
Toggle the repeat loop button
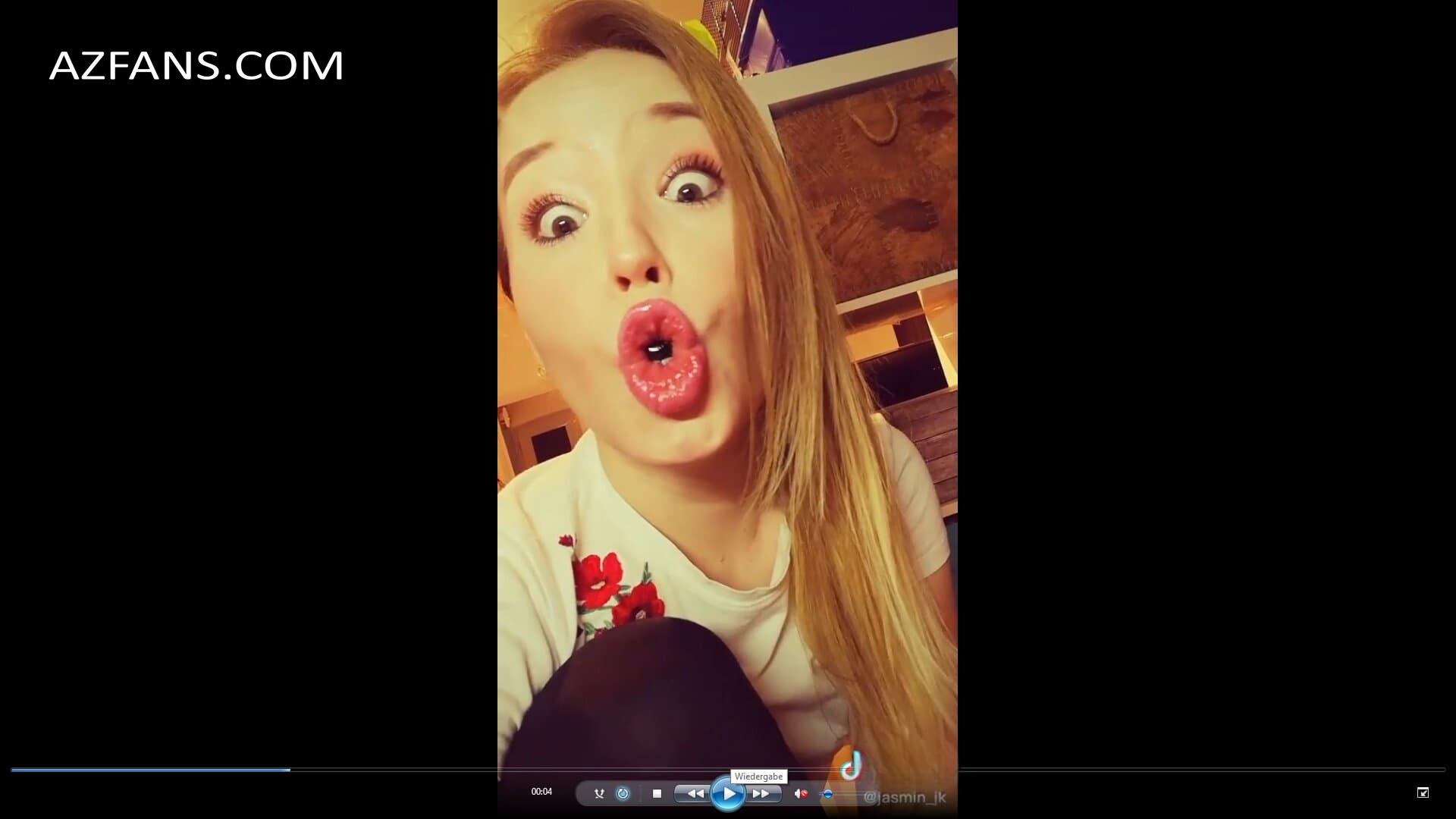(x=623, y=794)
